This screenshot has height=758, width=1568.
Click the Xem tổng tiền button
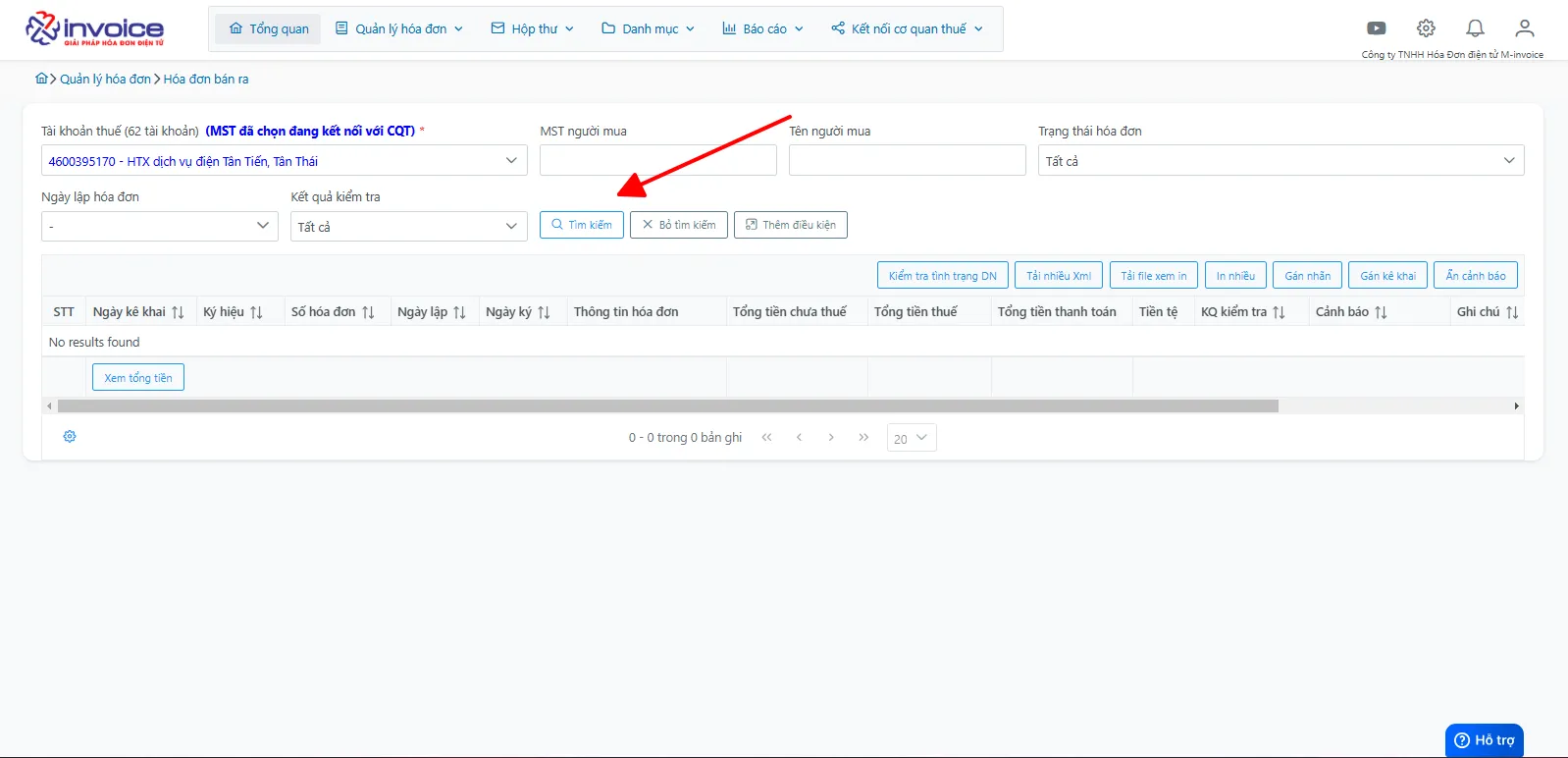pyautogui.click(x=138, y=377)
